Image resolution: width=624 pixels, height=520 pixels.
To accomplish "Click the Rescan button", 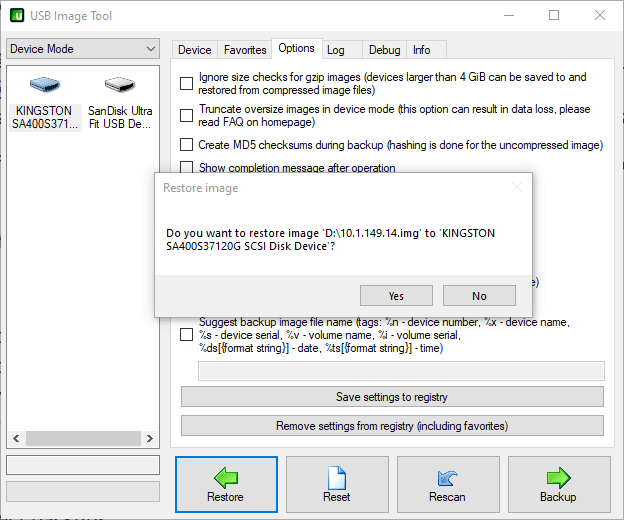I will pos(448,484).
